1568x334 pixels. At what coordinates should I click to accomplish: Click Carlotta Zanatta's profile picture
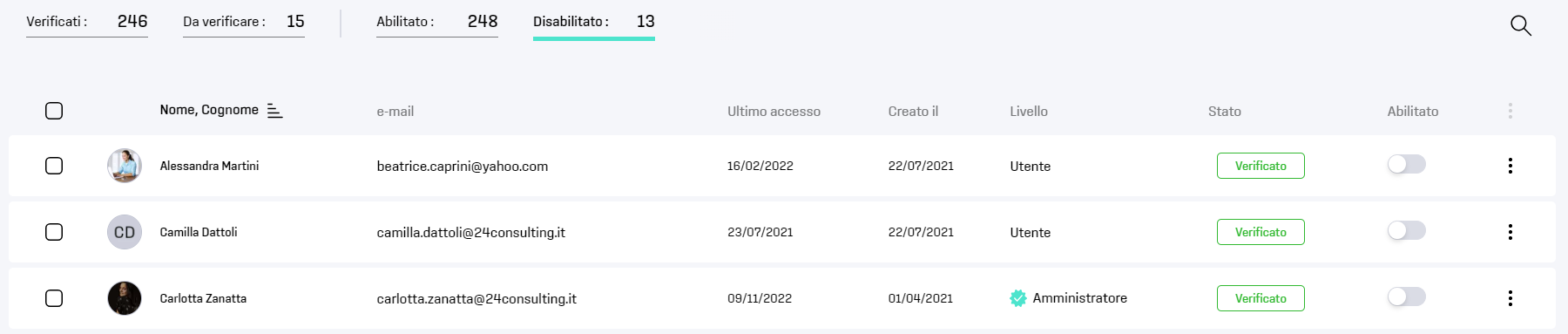[125, 298]
